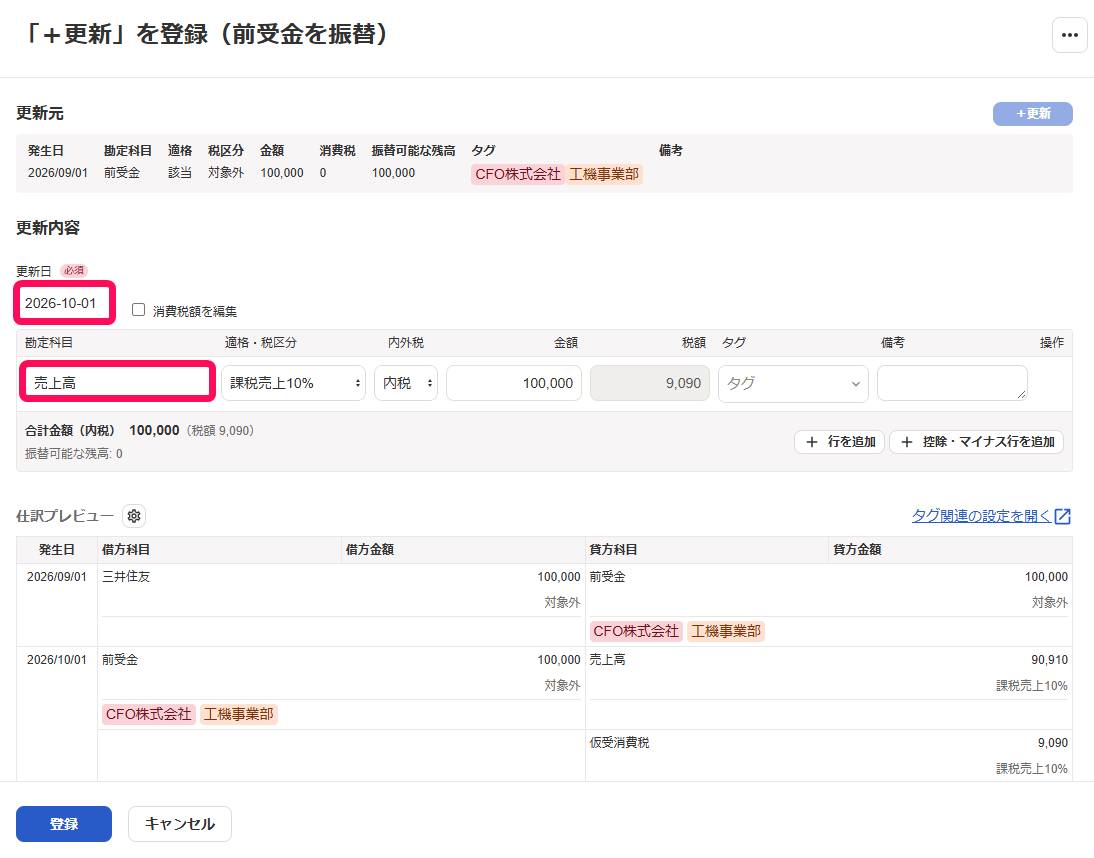This screenshot has height=858, width=1094.
Task: Click 振替可能な残高: 0 text
Action: tap(74, 453)
